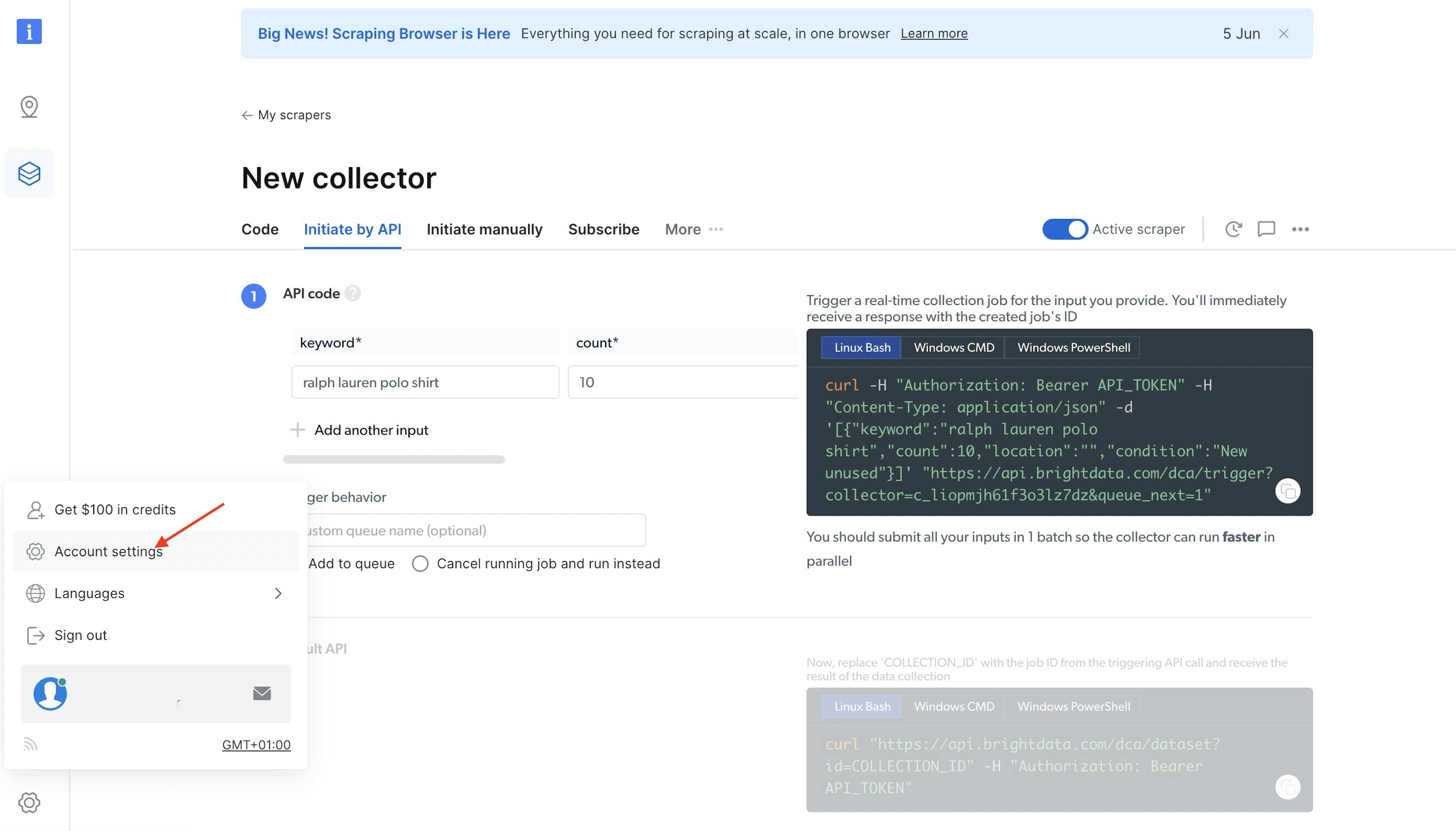Viewport: 1456px width, 831px height.
Task: Click the Bright Data stack/layers icon
Action: coord(28,173)
